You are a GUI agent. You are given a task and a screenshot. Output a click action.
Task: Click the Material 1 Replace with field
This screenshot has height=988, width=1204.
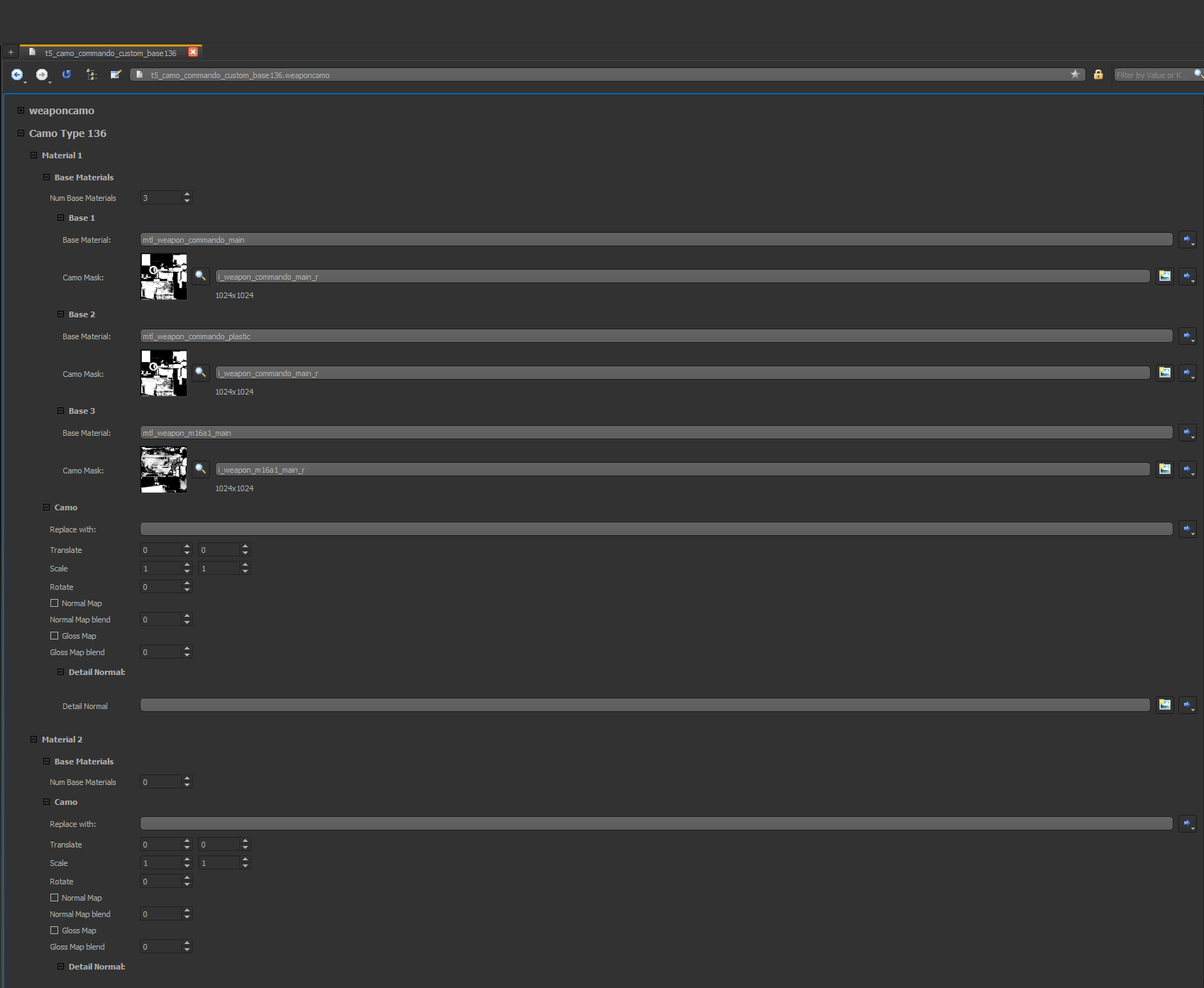click(657, 529)
